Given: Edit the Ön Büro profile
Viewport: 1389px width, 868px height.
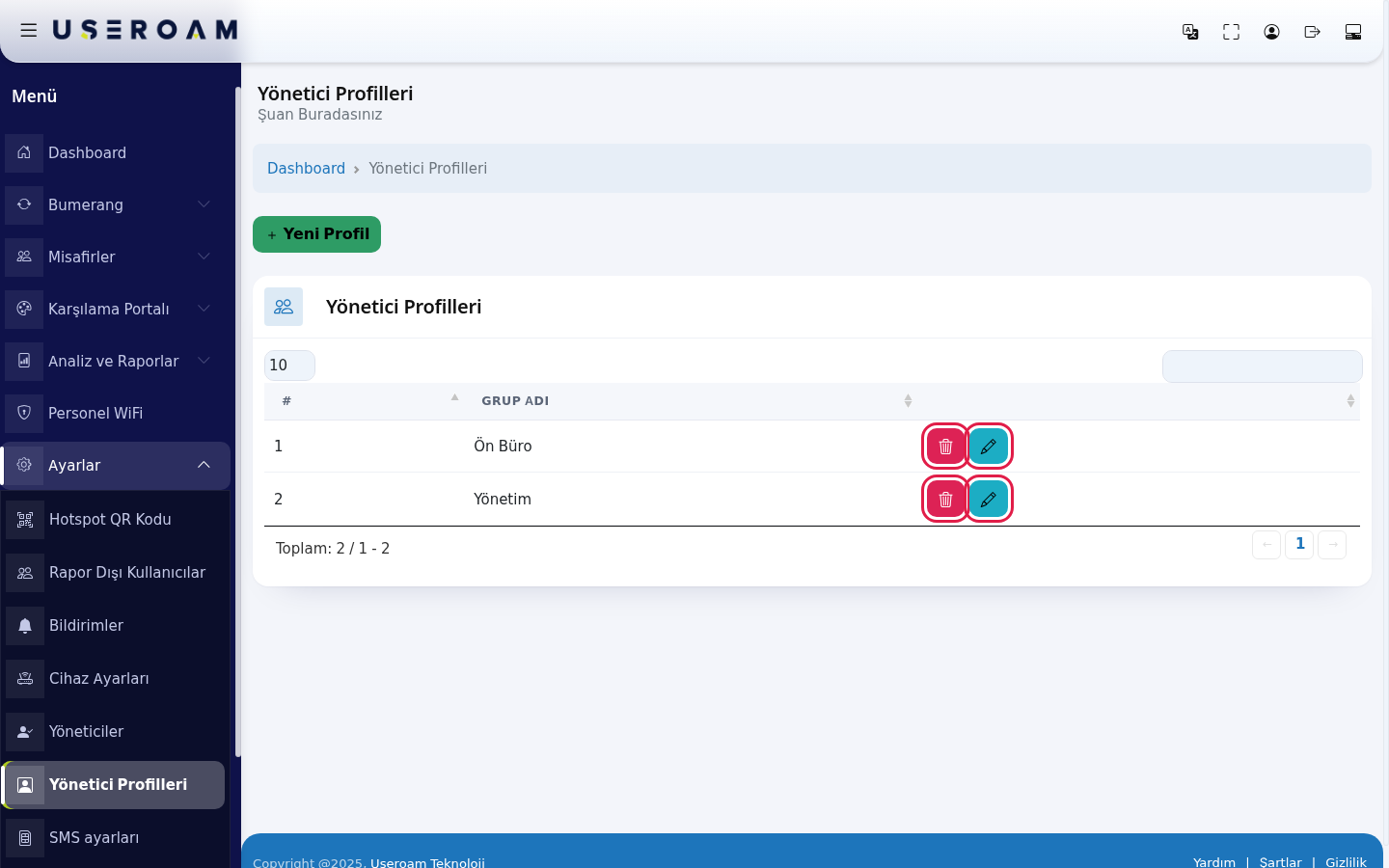Looking at the screenshot, I should [988, 447].
